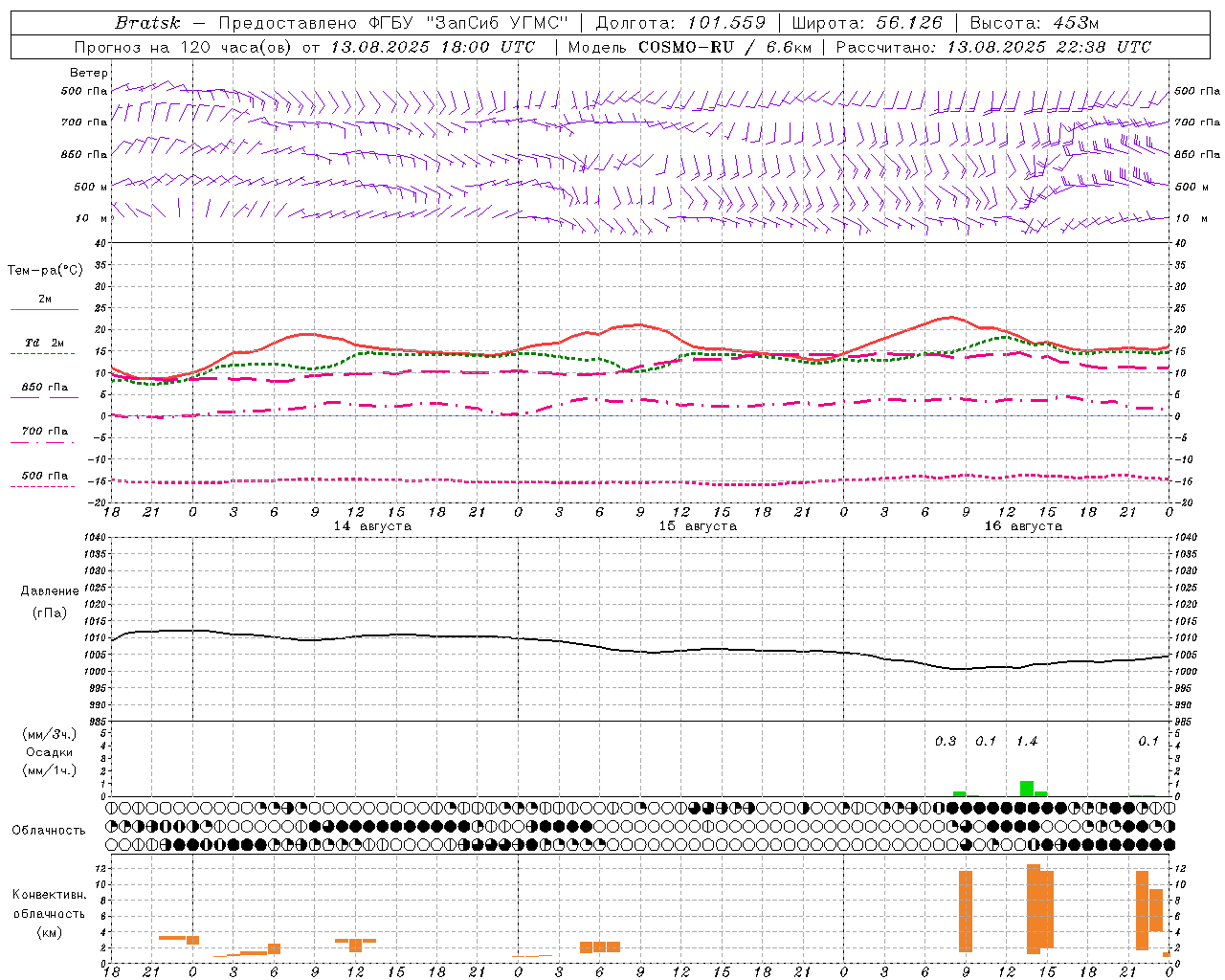Click the Ветер panel label
Viewport: 1225px width, 980px height.
click(x=89, y=73)
